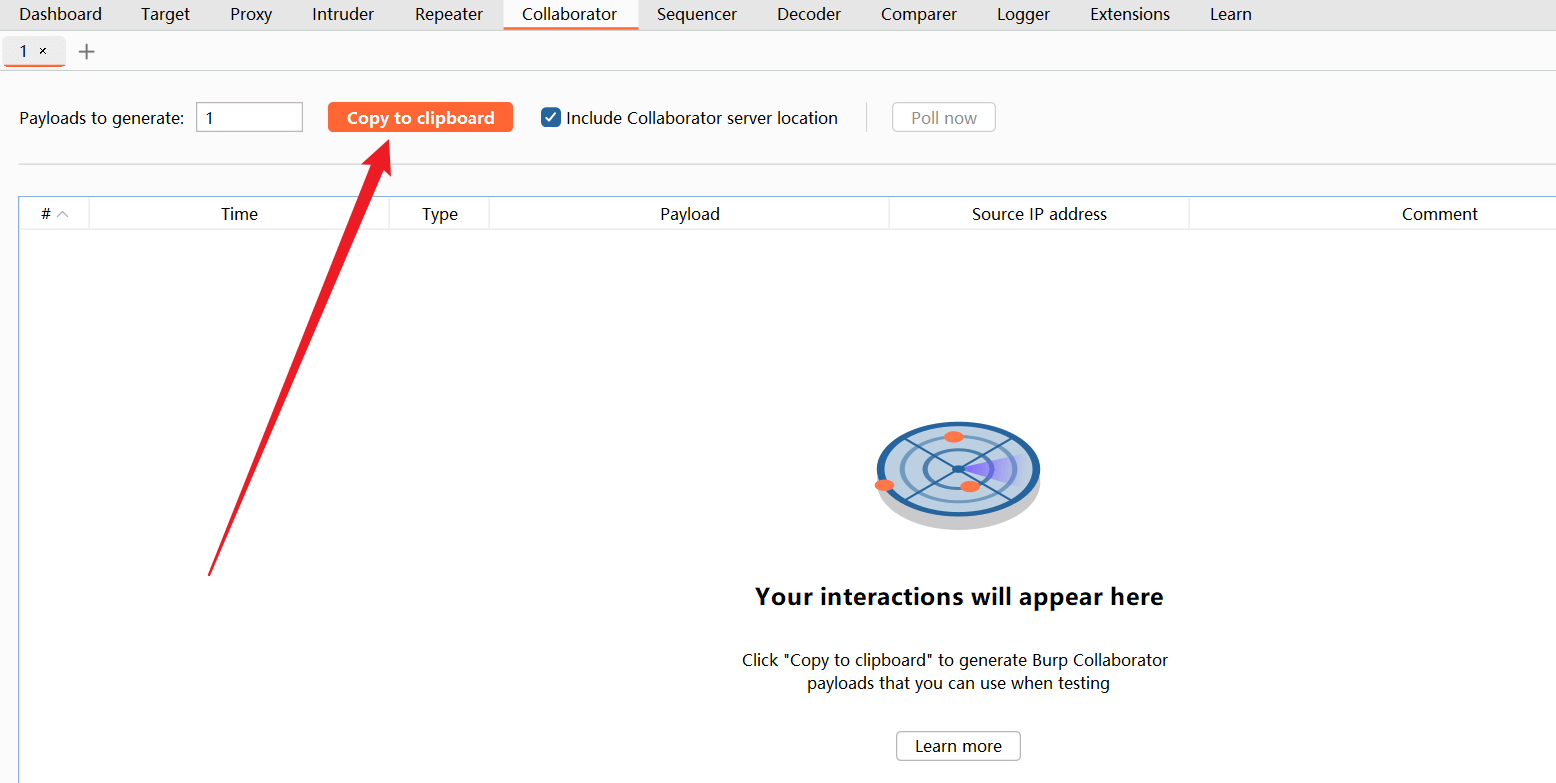Switch to the Repeater tab
The width and height of the screenshot is (1556, 783).
[449, 14]
